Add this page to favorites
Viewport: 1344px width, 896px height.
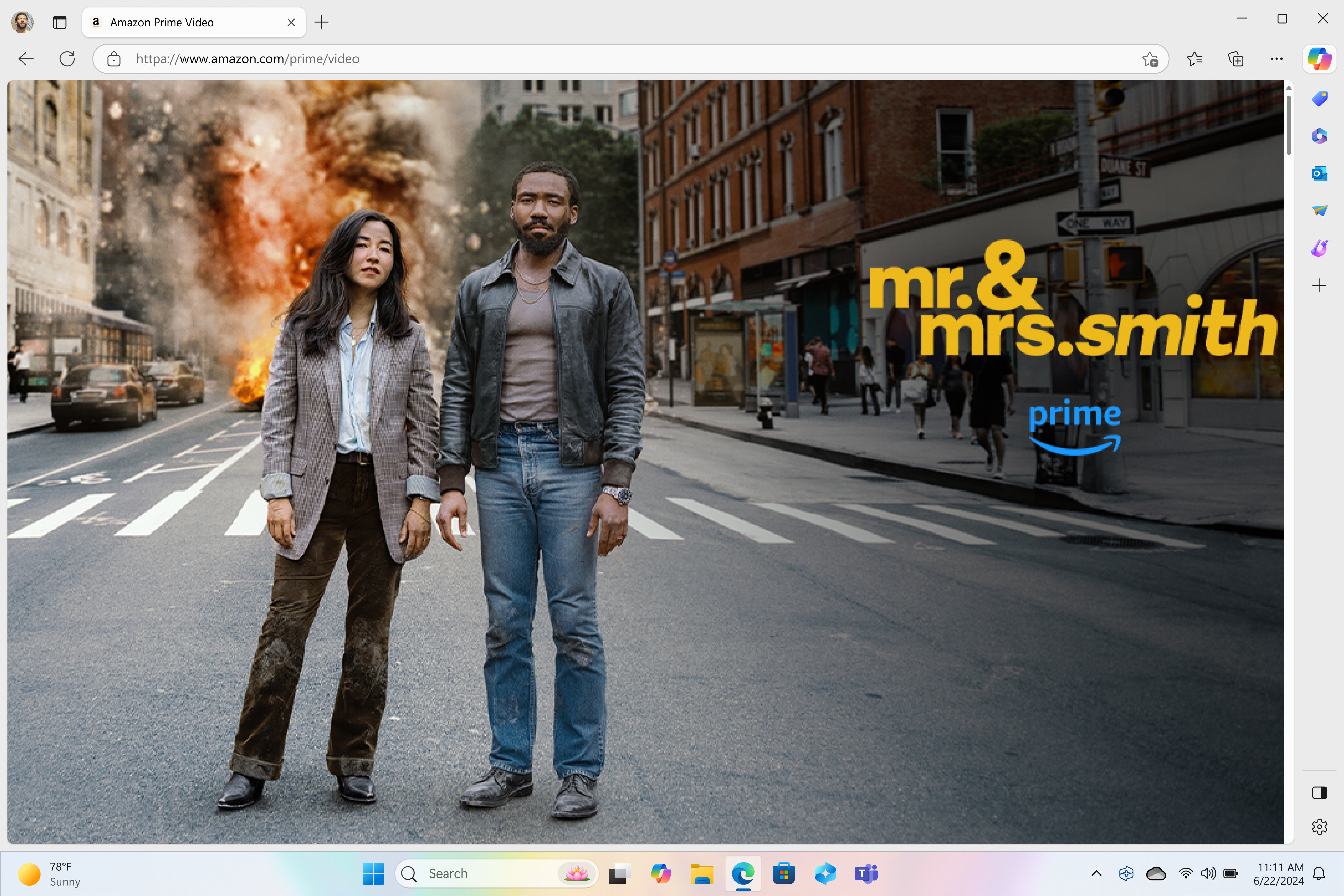(1150, 59)
